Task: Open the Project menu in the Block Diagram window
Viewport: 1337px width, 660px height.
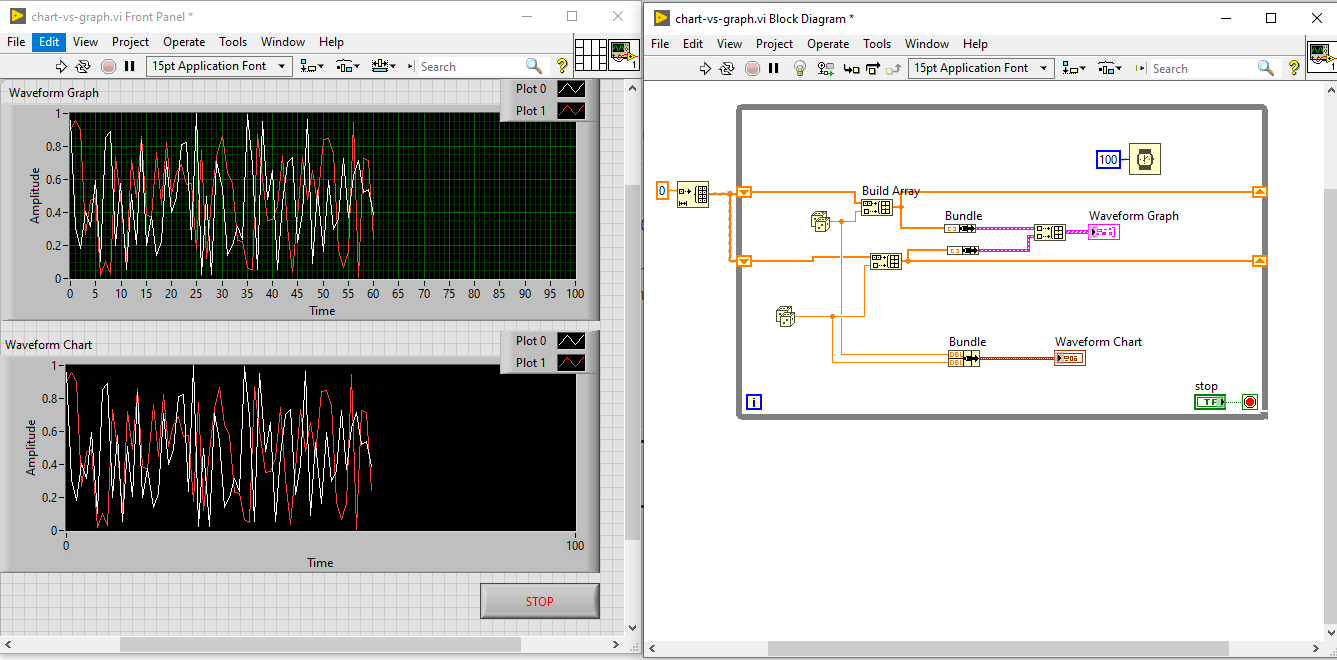Action: click(x=774, y=43)
